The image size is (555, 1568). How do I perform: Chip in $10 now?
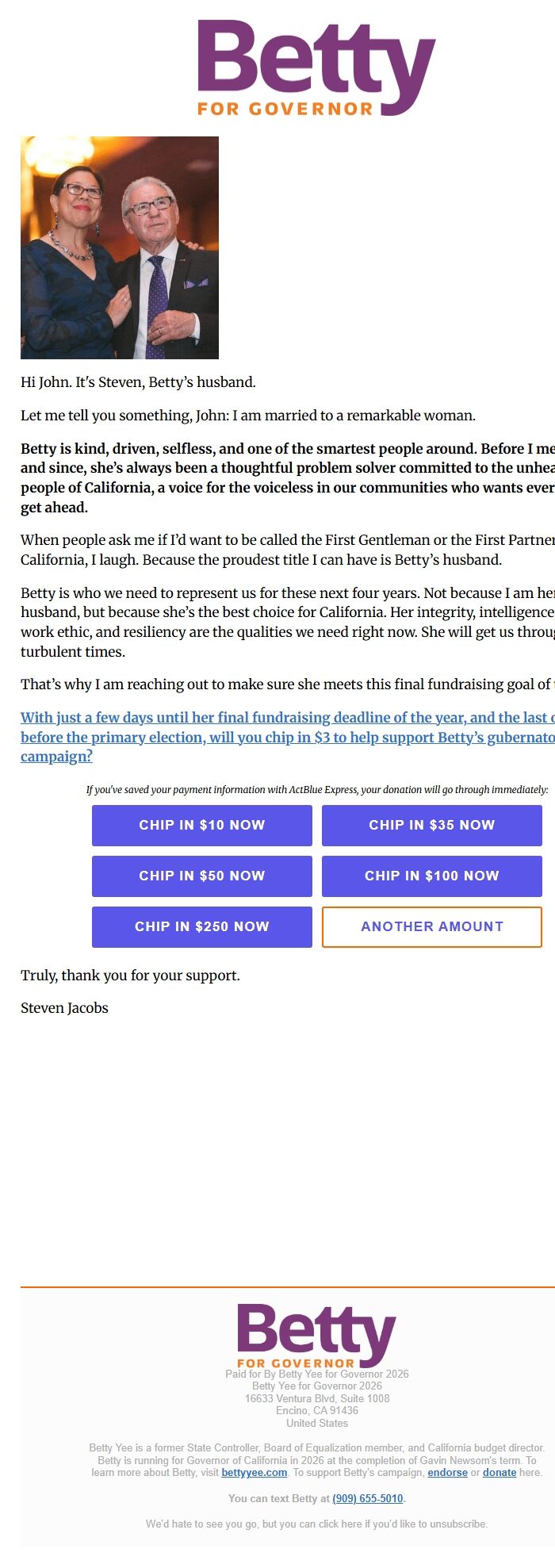201,825
